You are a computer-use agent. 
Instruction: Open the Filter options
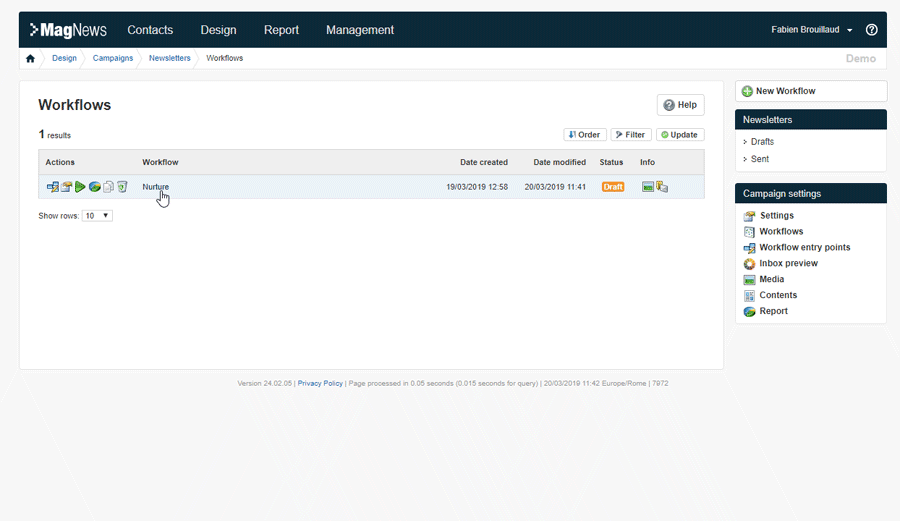[x=631, y=135]
